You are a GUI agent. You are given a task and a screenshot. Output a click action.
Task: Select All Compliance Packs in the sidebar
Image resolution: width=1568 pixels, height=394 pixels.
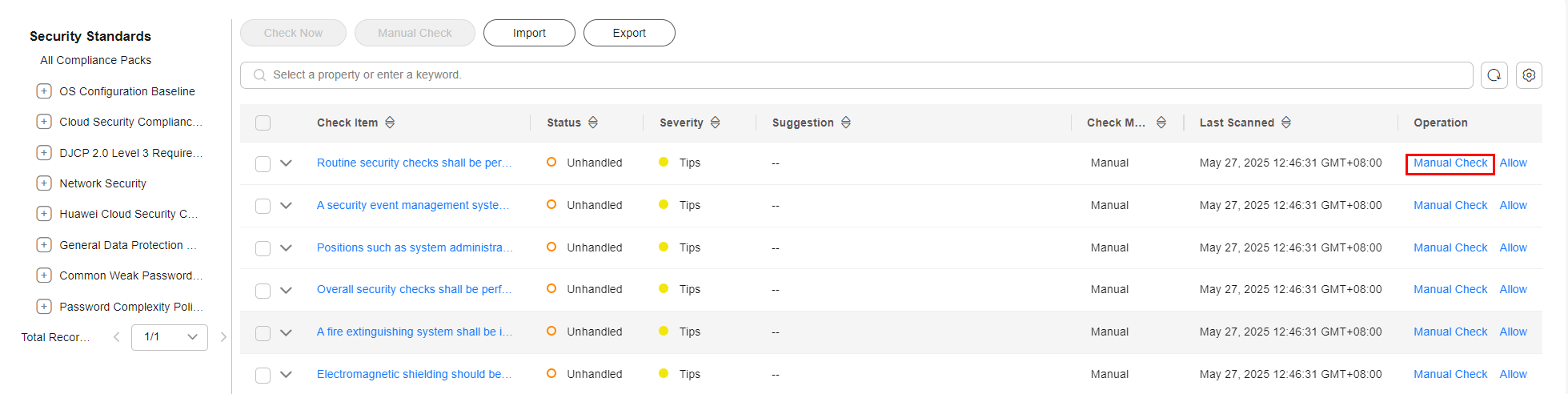click(96, 60)
